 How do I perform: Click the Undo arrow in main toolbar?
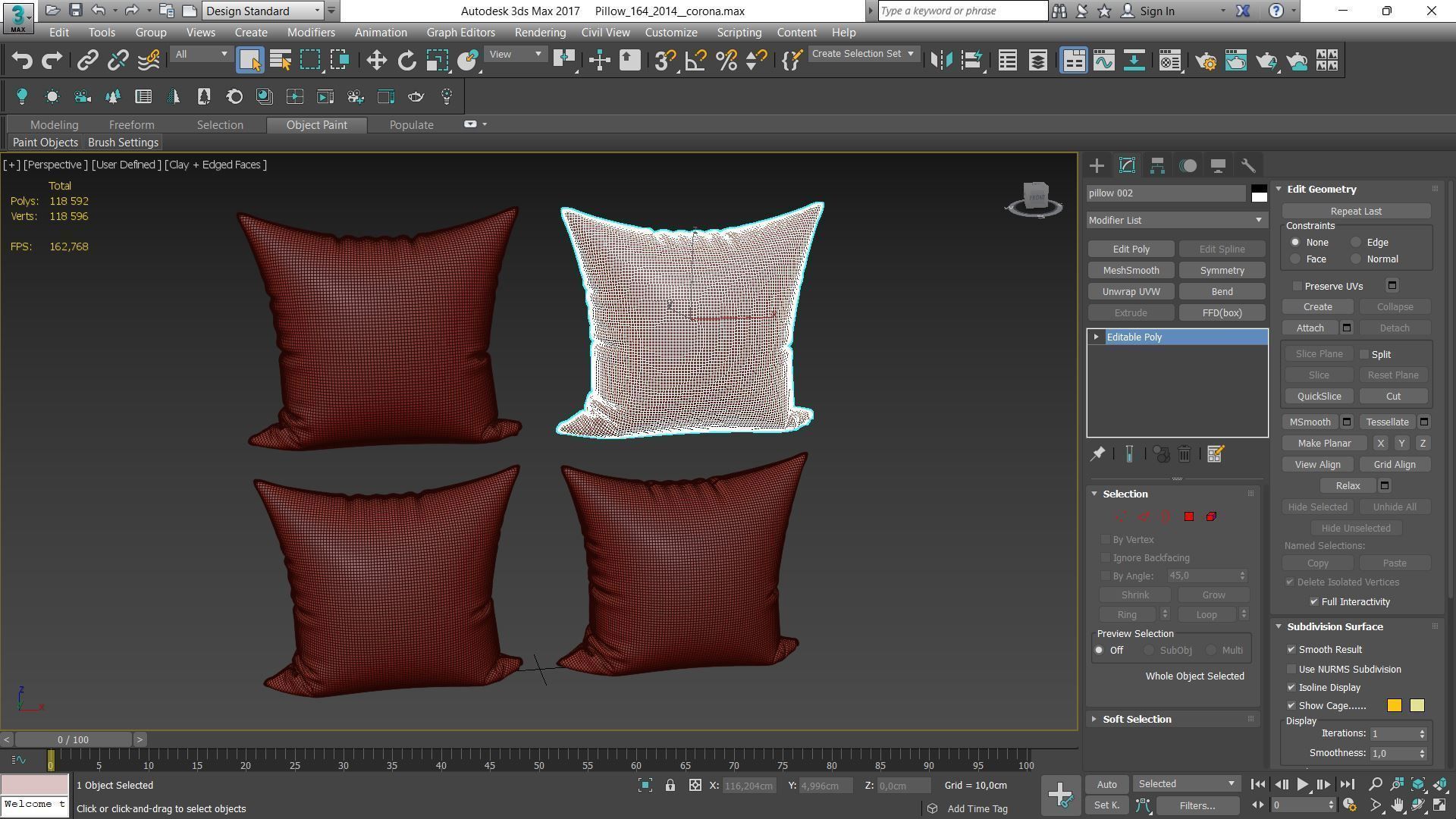(22, 61)
